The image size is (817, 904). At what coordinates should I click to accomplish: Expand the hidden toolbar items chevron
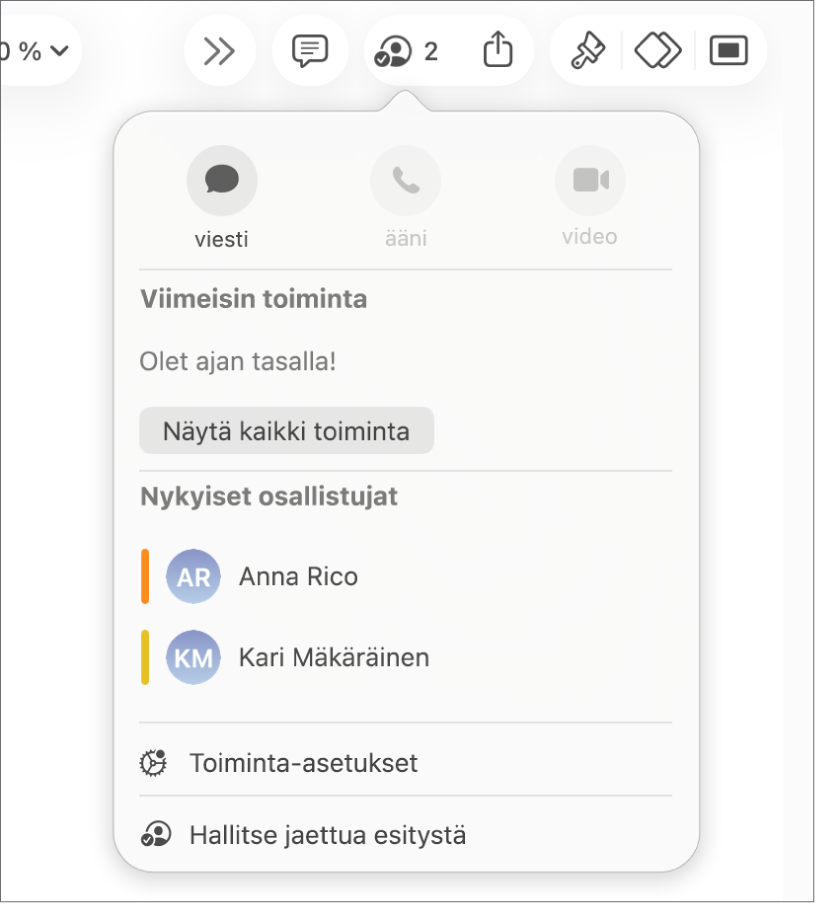click(220, 51)
